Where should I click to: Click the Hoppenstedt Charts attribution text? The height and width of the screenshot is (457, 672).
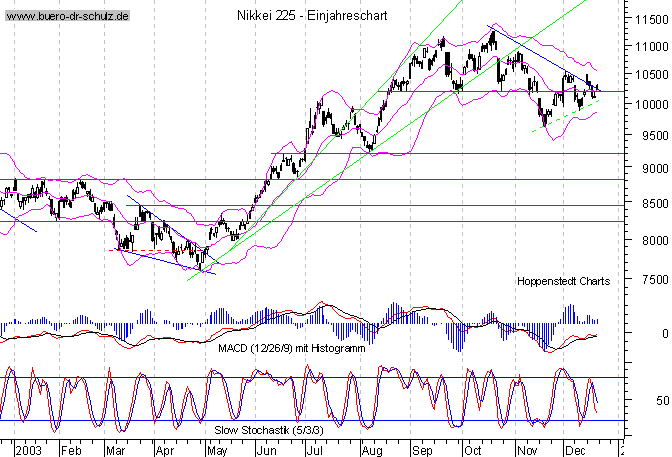[x=563, y=282]
